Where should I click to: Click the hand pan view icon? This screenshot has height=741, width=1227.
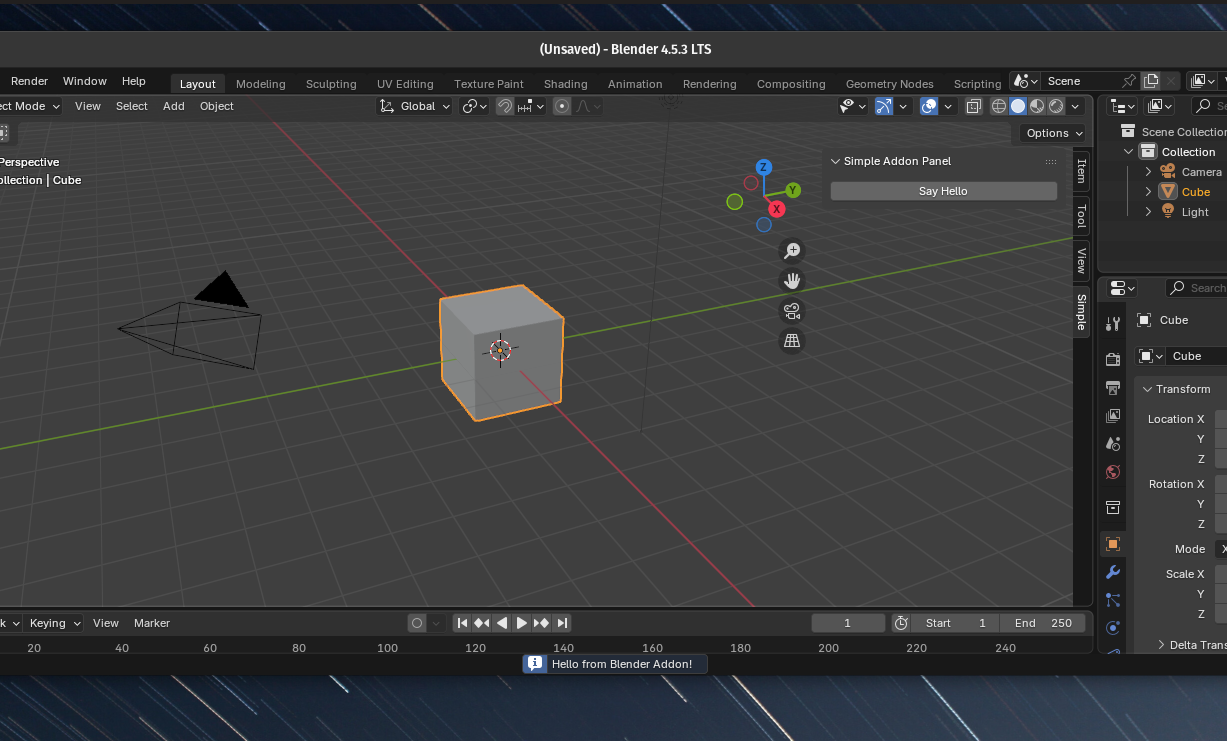[x=792, y=281]
